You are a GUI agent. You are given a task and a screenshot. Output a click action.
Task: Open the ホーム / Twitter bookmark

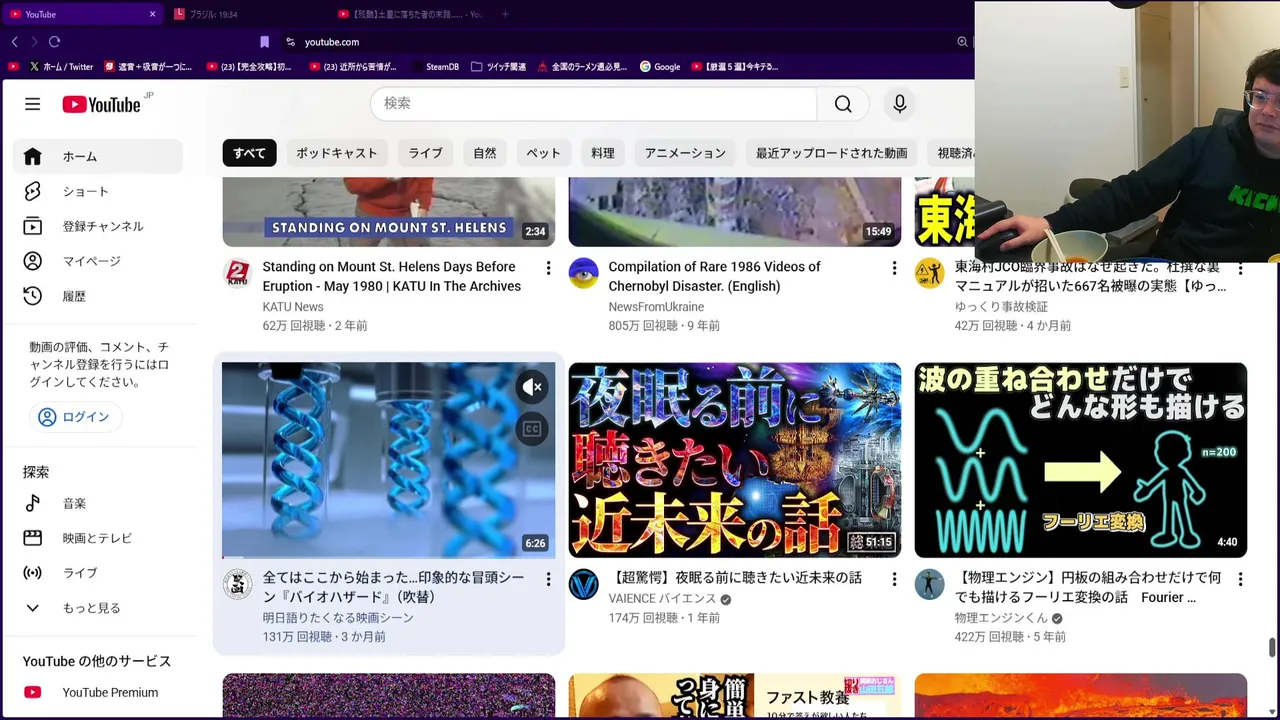point(61,67)
